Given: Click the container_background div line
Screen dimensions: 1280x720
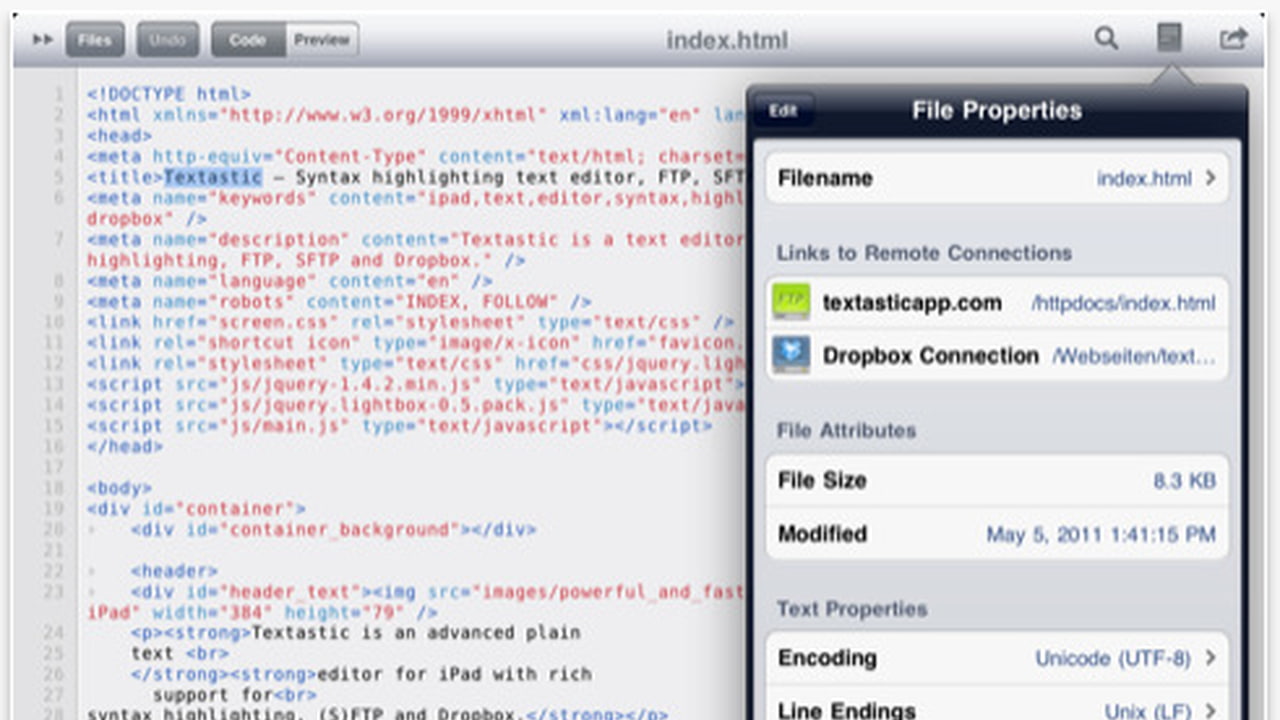Looking at the screenshot, I should [x=333, y=529].
